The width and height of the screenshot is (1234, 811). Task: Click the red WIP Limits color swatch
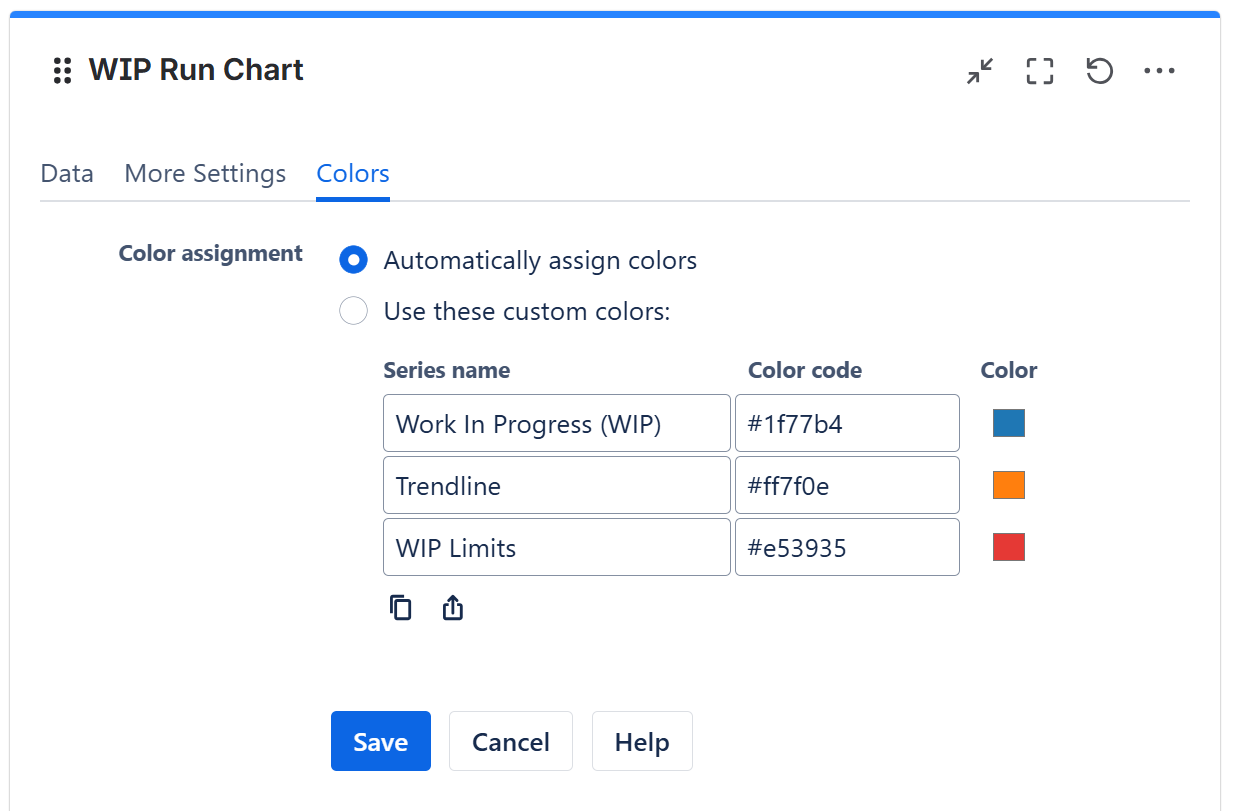(1008, 547)
